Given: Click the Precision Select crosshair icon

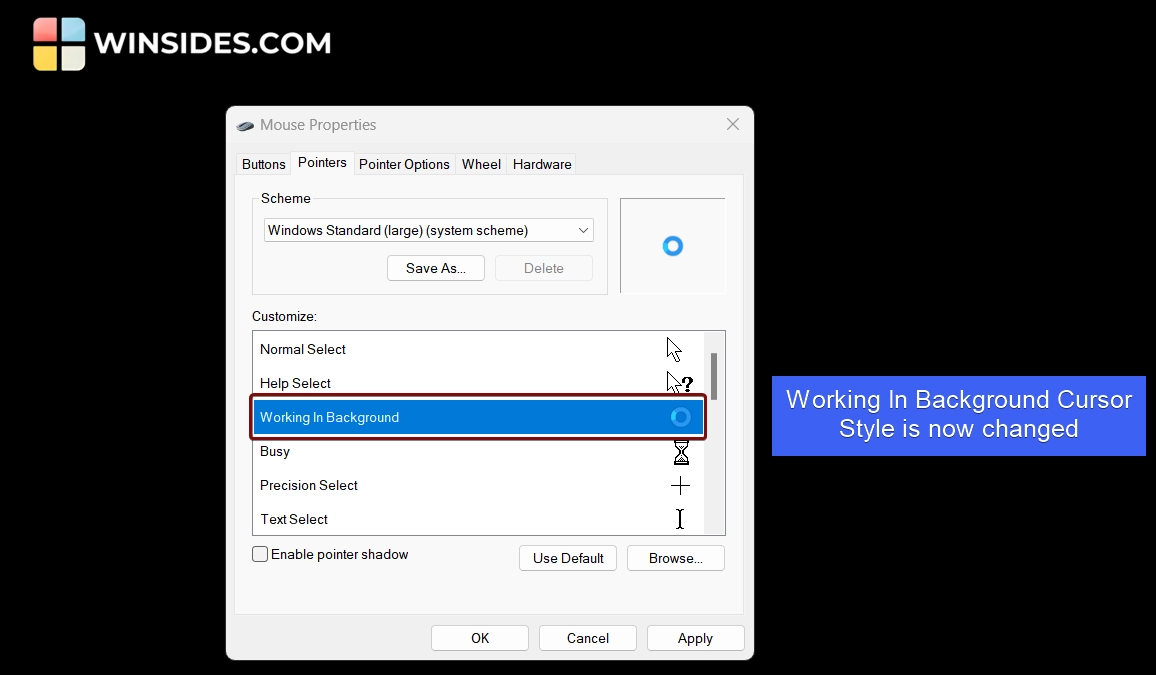Looking at the screenshot, I should coord(680,486).
